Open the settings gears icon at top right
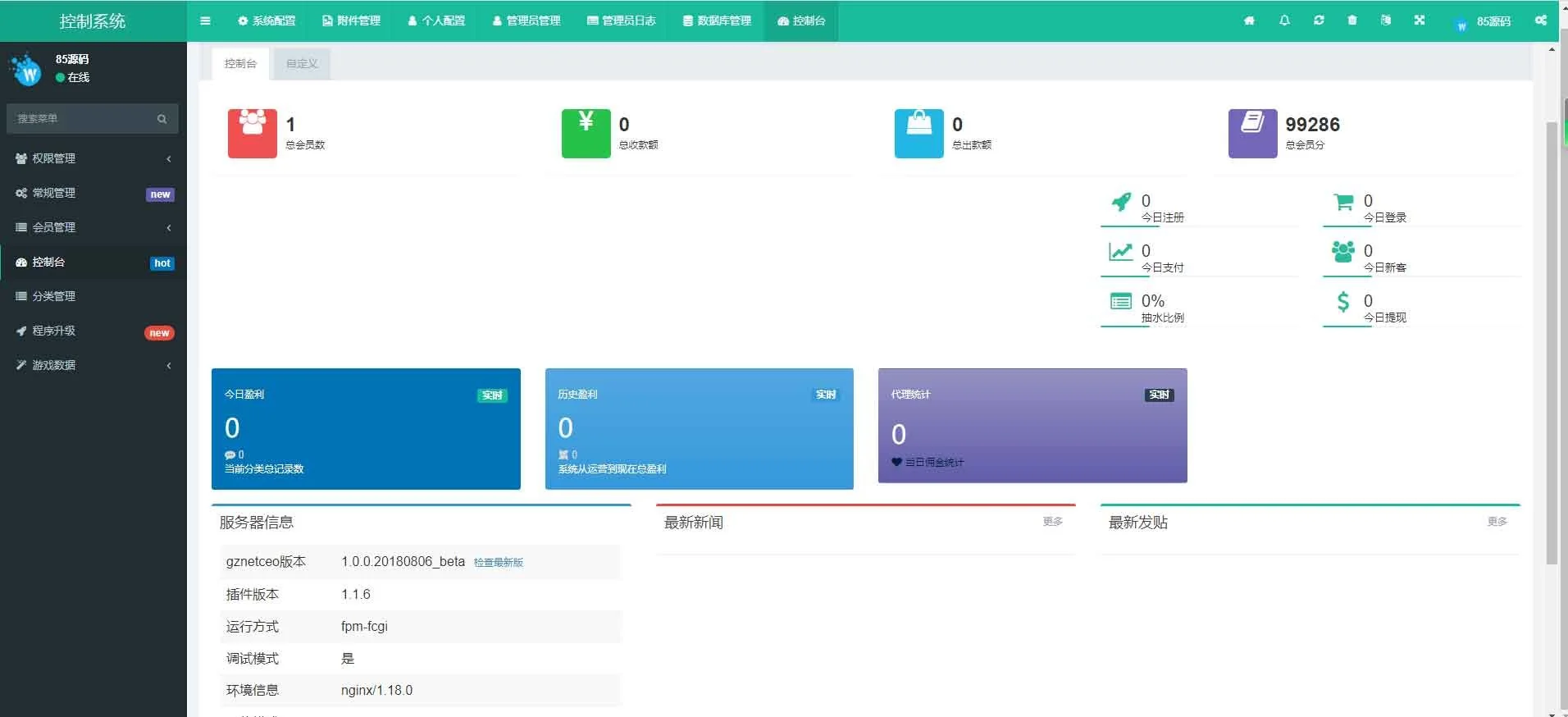This screenshot has width=1568, height=717. (1541, 21)
